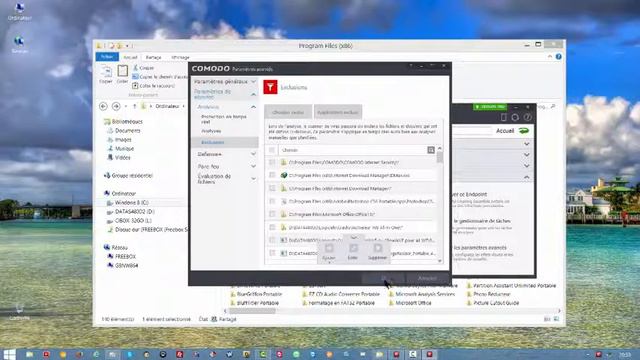Click the Explorer search magnifier icon
The width and height of the screenshot is (640, 360).
pos(553,106)
